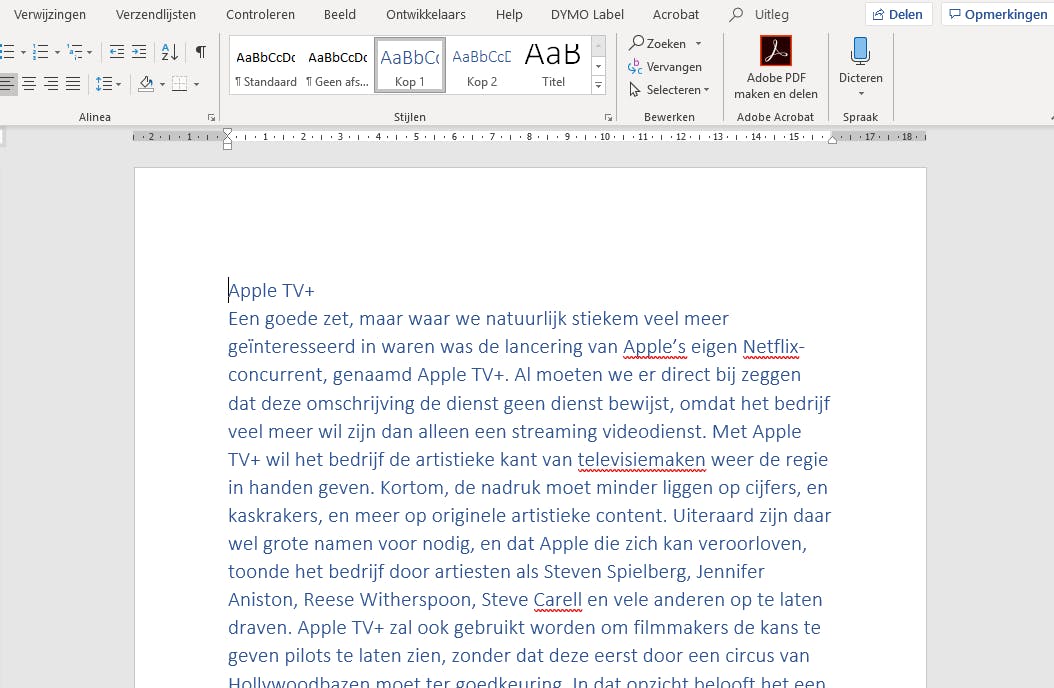Click the Zoeken search button
The width and height of the screenshot is (1054, 688).
pyautogui.click(x=657, y=44)
